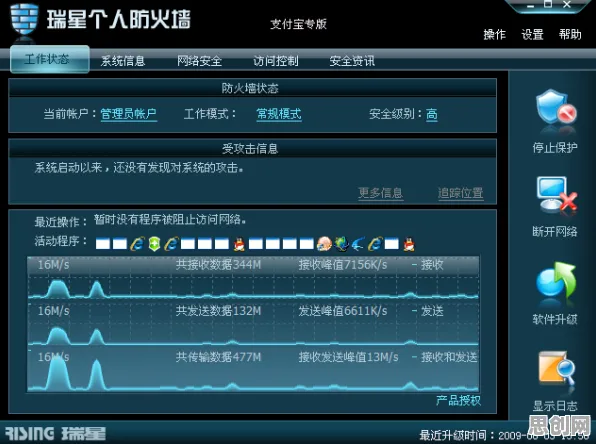Click the RISING 瑞星 logo in the footer
This screenshot has height=444, width=596.
click(55, 434)
